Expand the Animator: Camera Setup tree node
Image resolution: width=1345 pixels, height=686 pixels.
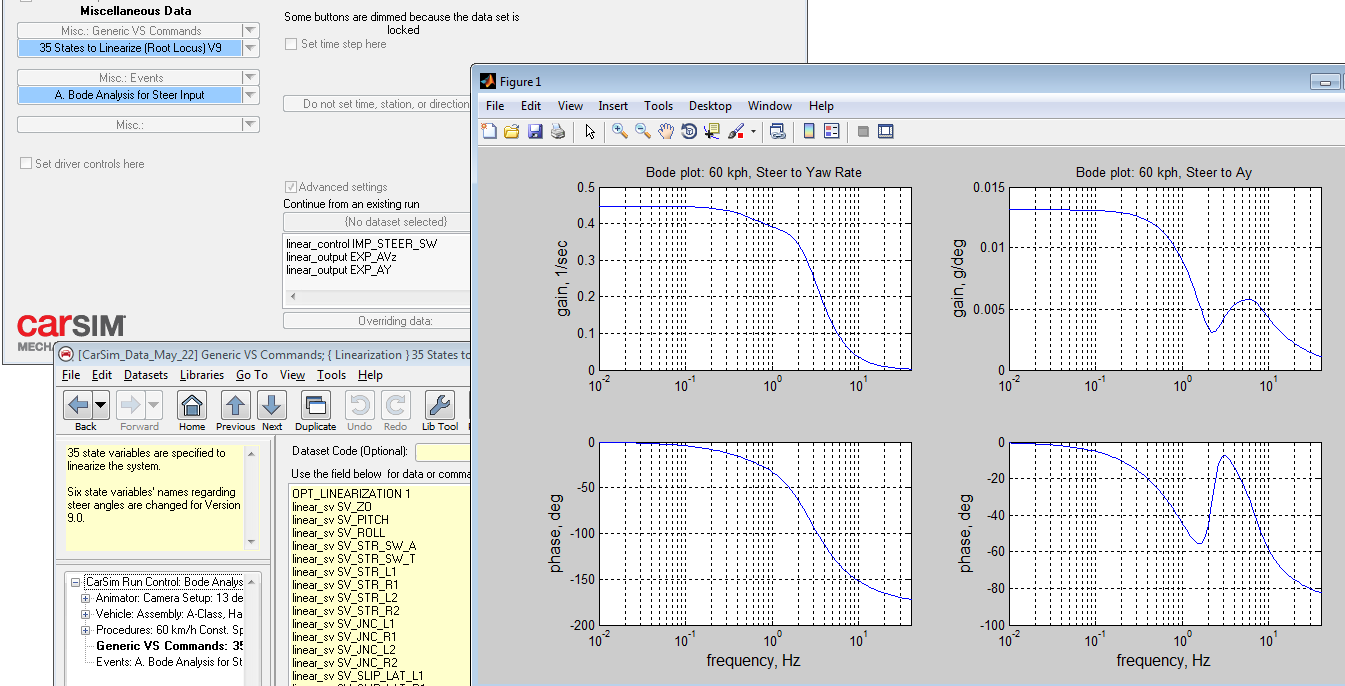point(86,598)
